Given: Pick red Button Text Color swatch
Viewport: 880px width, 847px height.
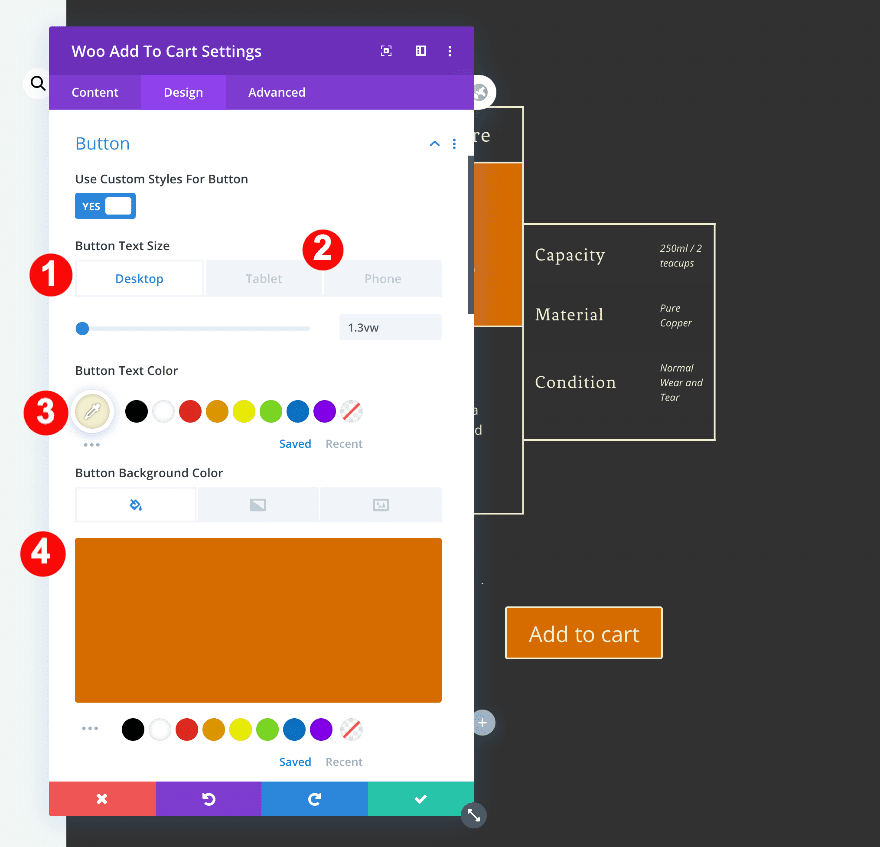Looking at the screenshot, I should 190,411.
